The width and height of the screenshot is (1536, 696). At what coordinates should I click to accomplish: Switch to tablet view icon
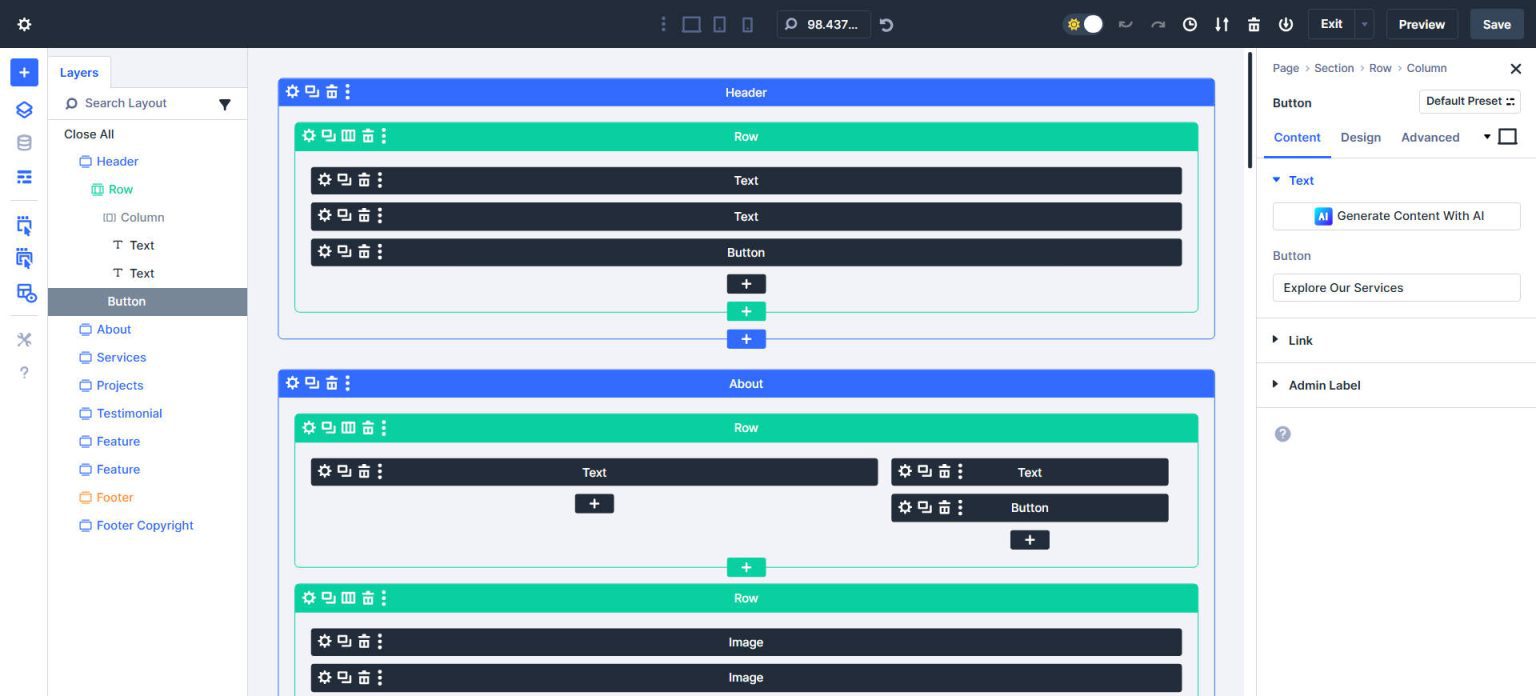(719, 24)
